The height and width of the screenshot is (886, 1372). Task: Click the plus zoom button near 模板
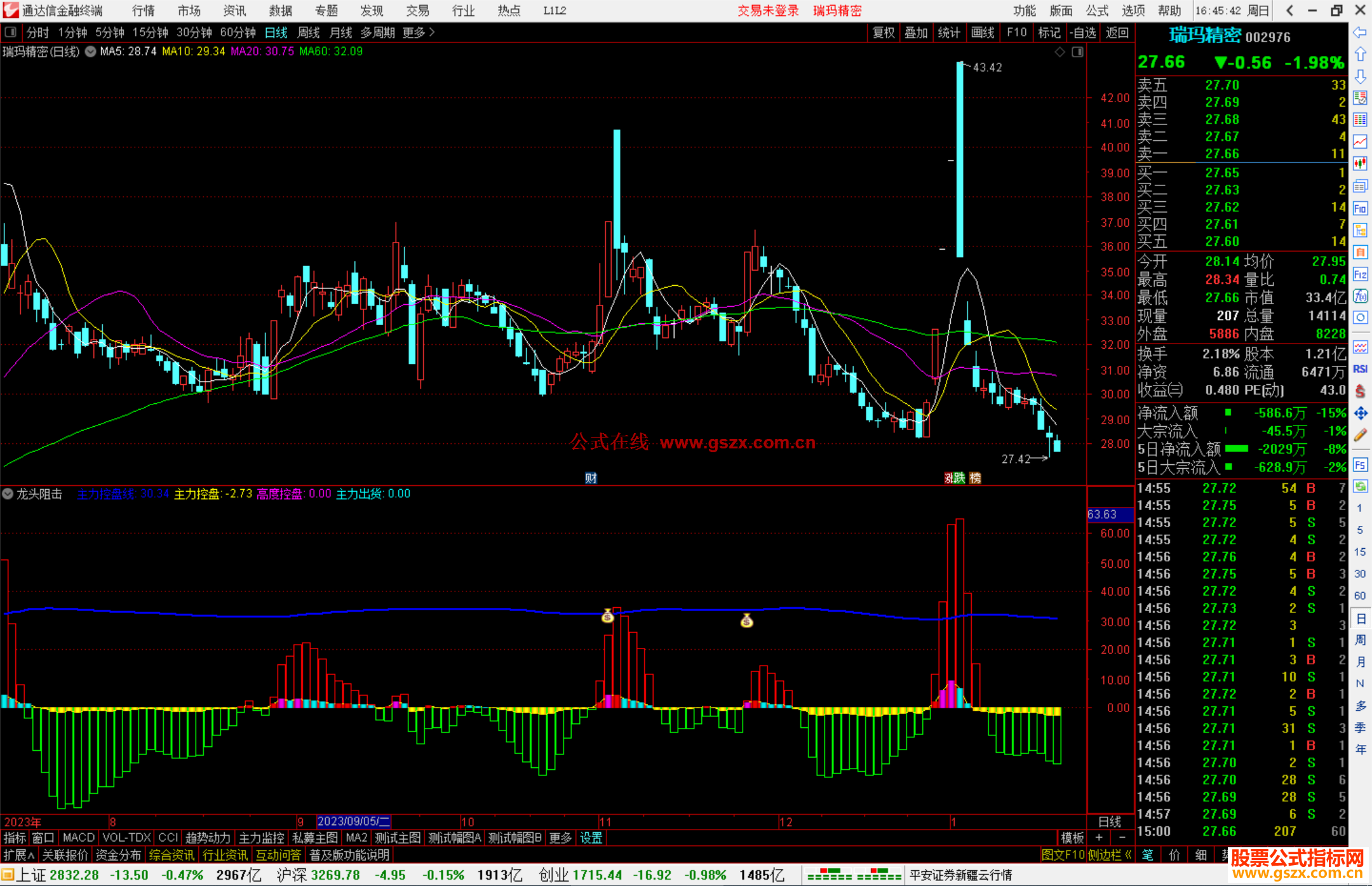click(x=1100, y=838)
